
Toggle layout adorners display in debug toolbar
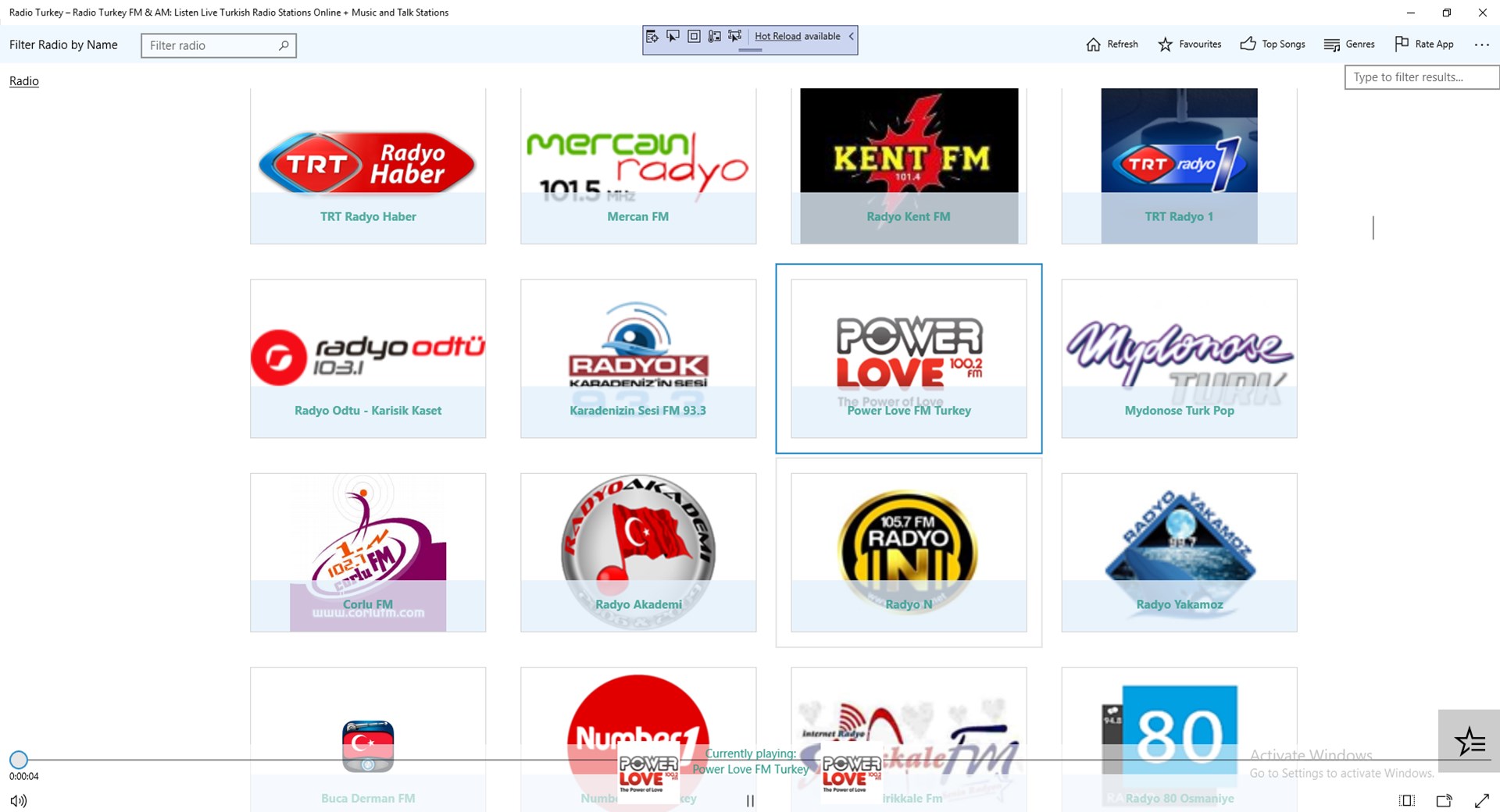[x=694, y=36]
